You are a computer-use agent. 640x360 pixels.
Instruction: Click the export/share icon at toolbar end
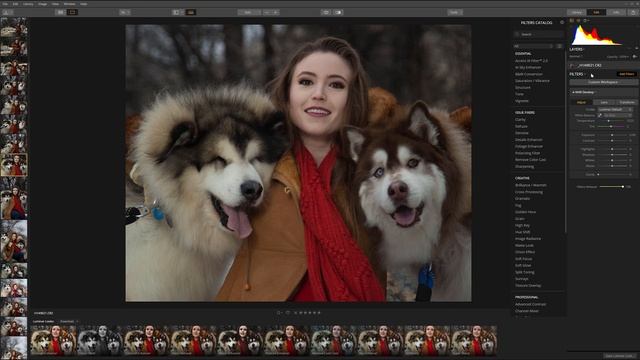(x=633, y=12)
